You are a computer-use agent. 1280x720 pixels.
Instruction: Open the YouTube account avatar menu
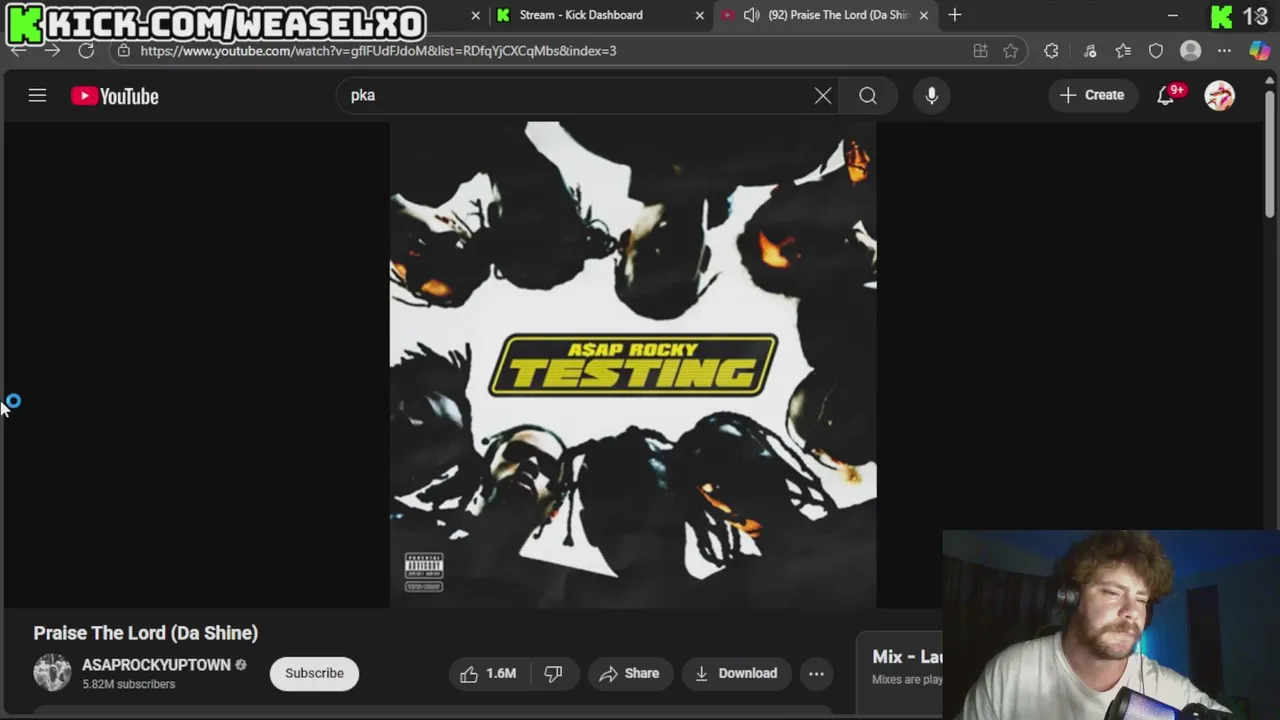click(1219, 96)
